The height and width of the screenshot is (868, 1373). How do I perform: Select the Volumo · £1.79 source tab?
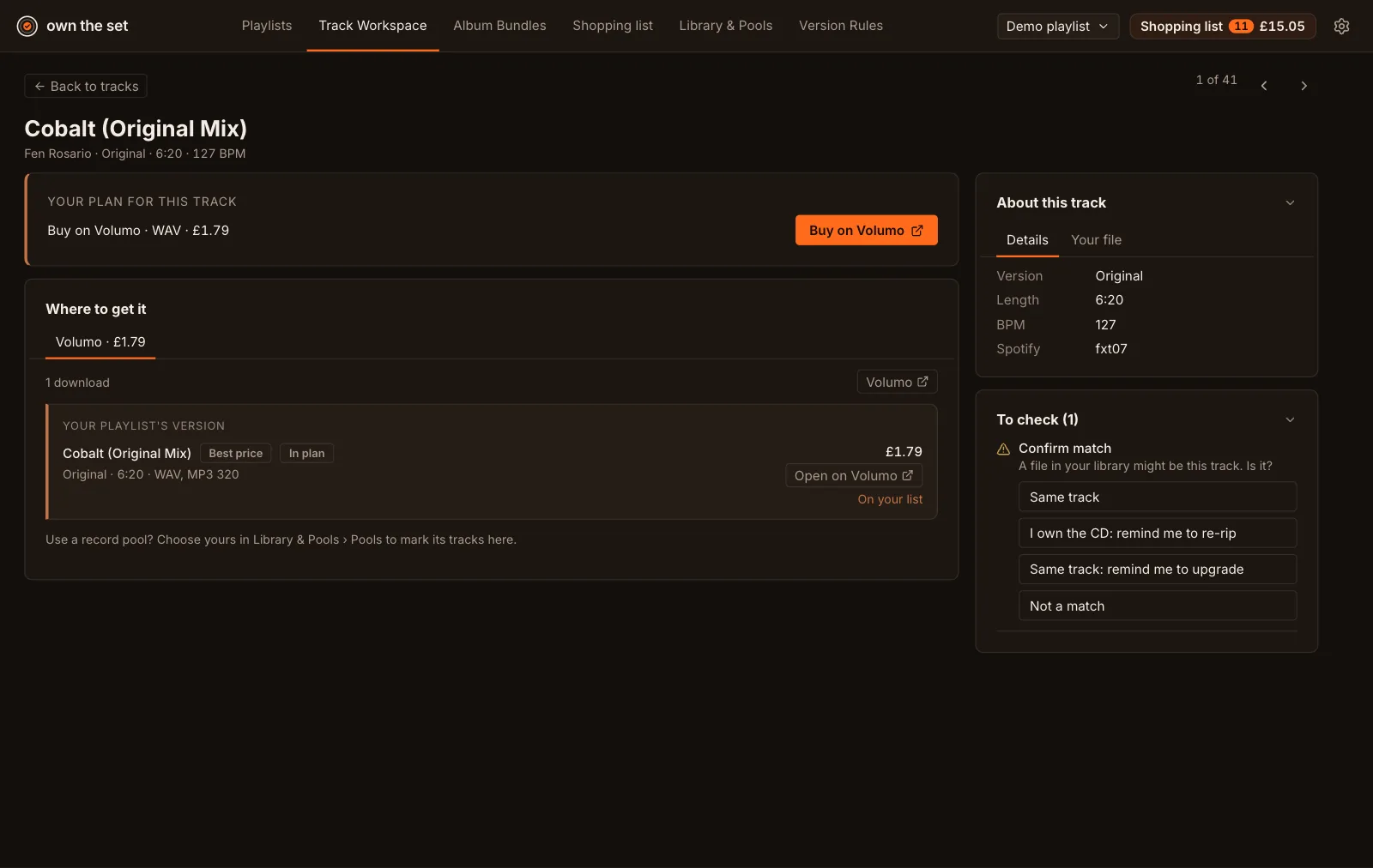[100, 342]
